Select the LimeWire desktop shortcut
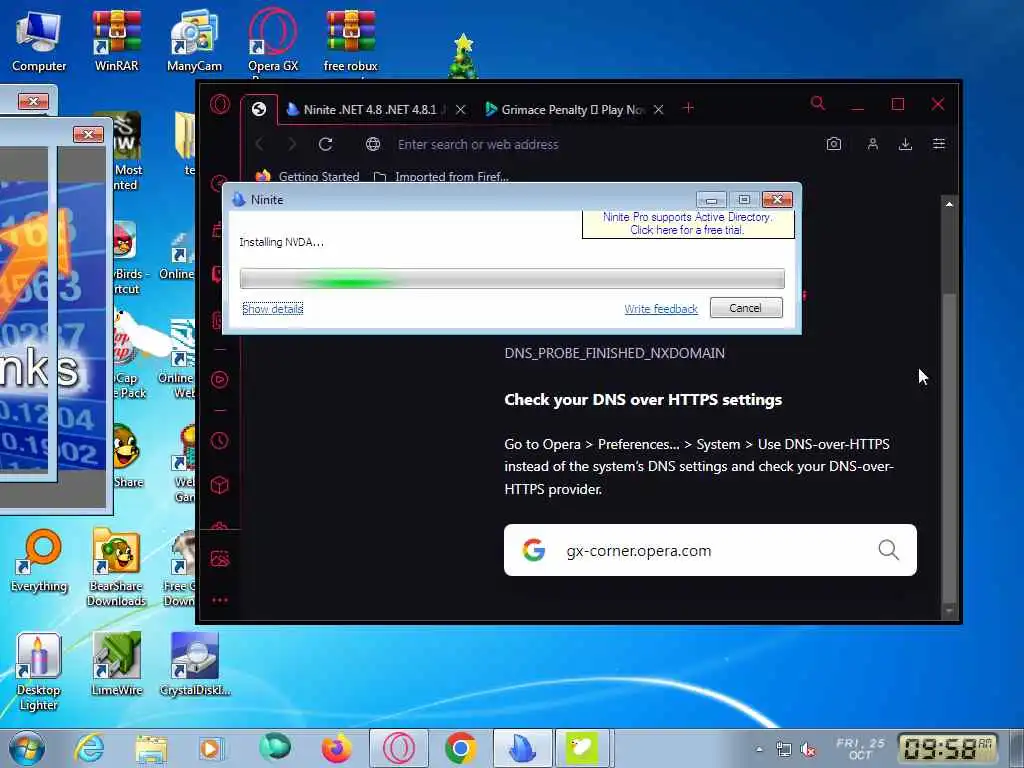 click(116, 664)
